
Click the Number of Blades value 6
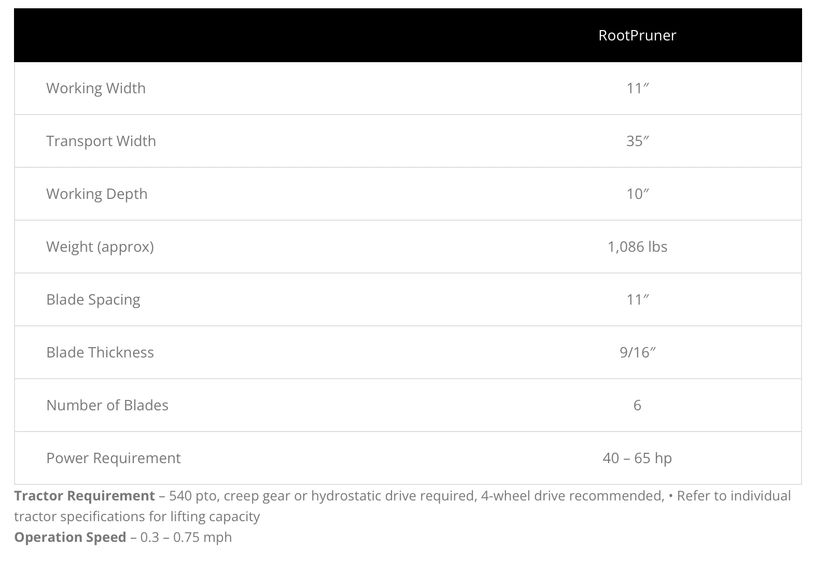tap(637, 405)
